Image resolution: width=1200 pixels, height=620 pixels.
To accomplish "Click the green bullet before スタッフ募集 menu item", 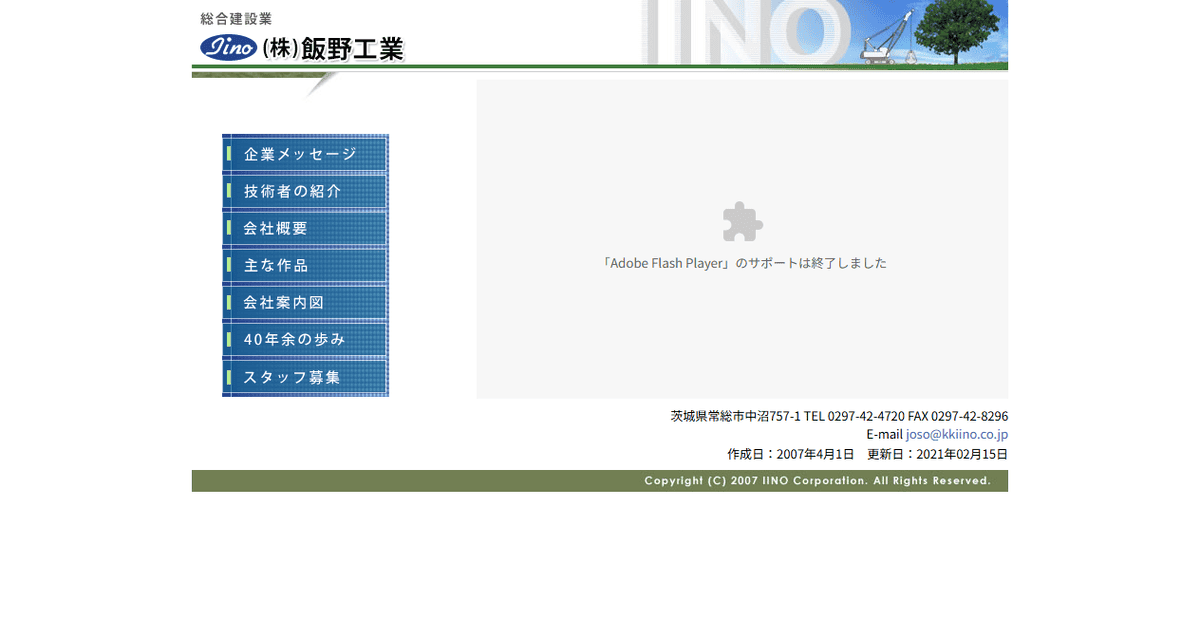I will [x=231, y=376].
